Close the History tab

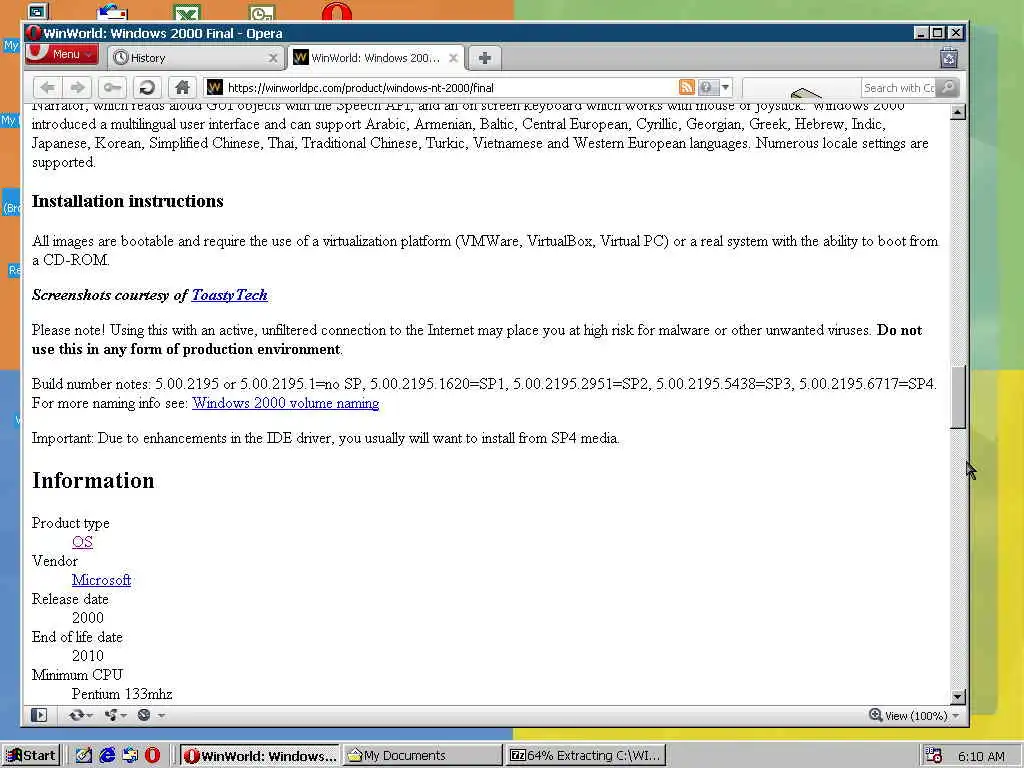273,58
